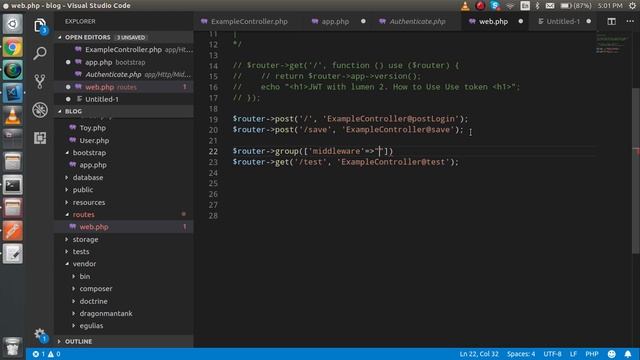Open ExampleController.php in Open Editors
This screenshot has width=640, height=360.
click(x=124, y=49)
